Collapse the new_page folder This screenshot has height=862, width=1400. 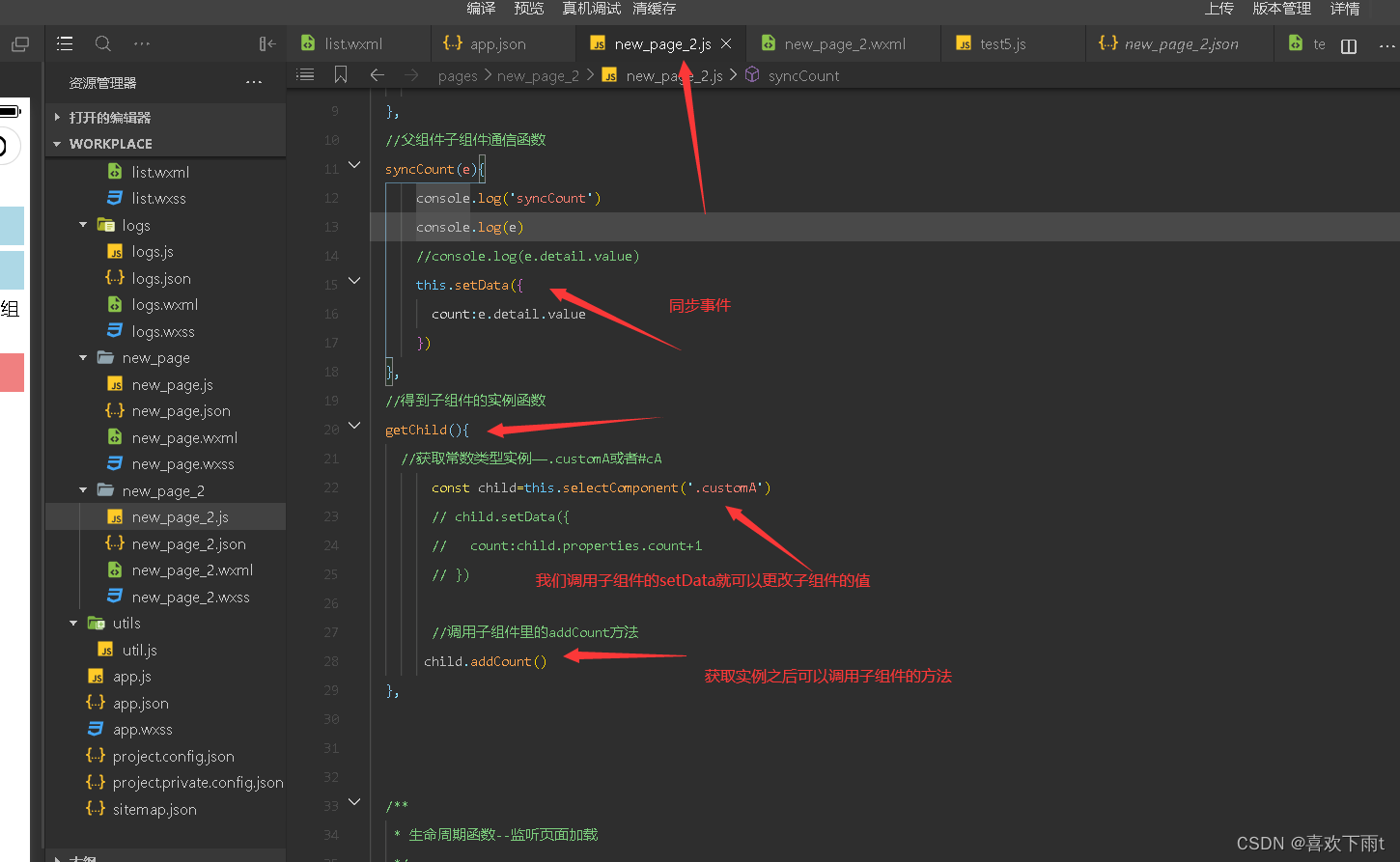click(83, 358)
